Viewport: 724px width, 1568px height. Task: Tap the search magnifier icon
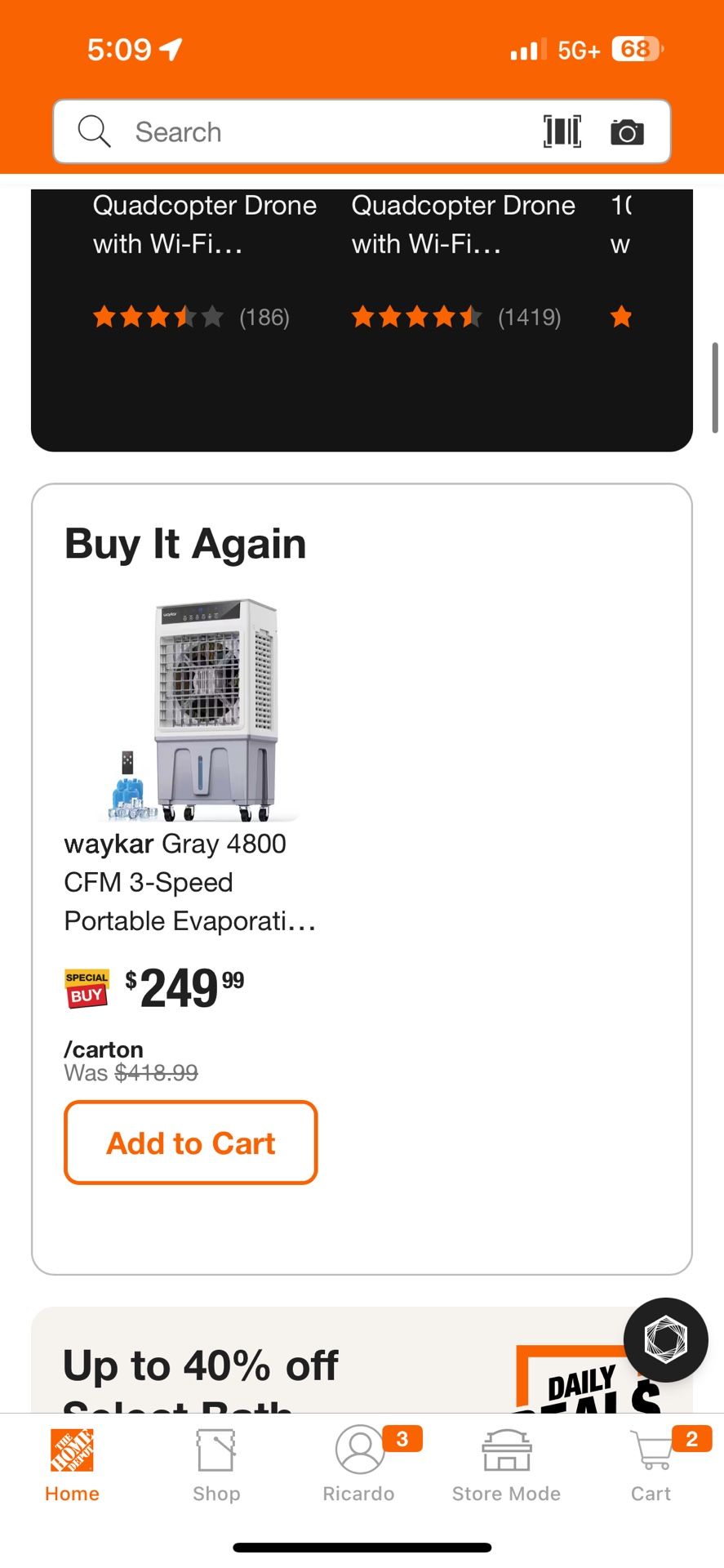94,131
